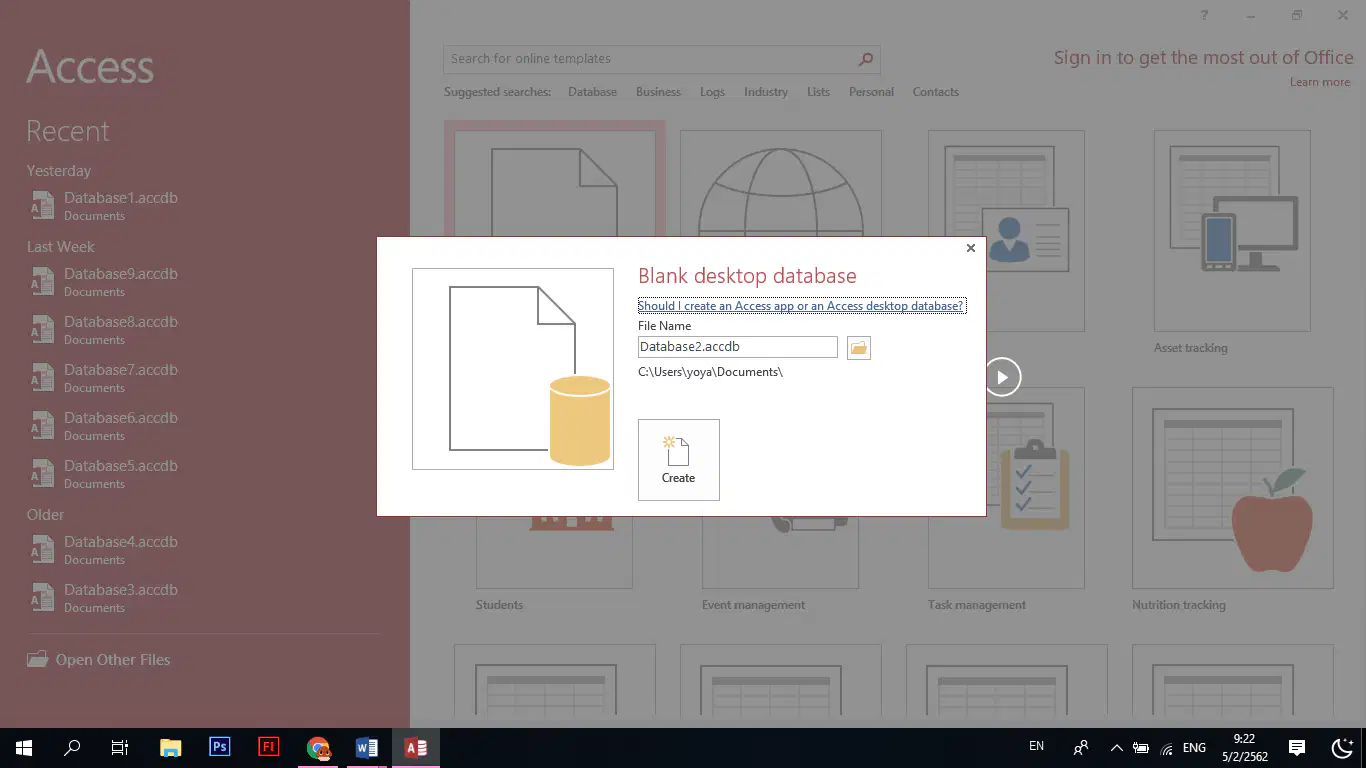Image resolution: width=1366 pixels, height=768 pixels.
Task: Switch to Chrome on the taskbar
Action: 318,747
